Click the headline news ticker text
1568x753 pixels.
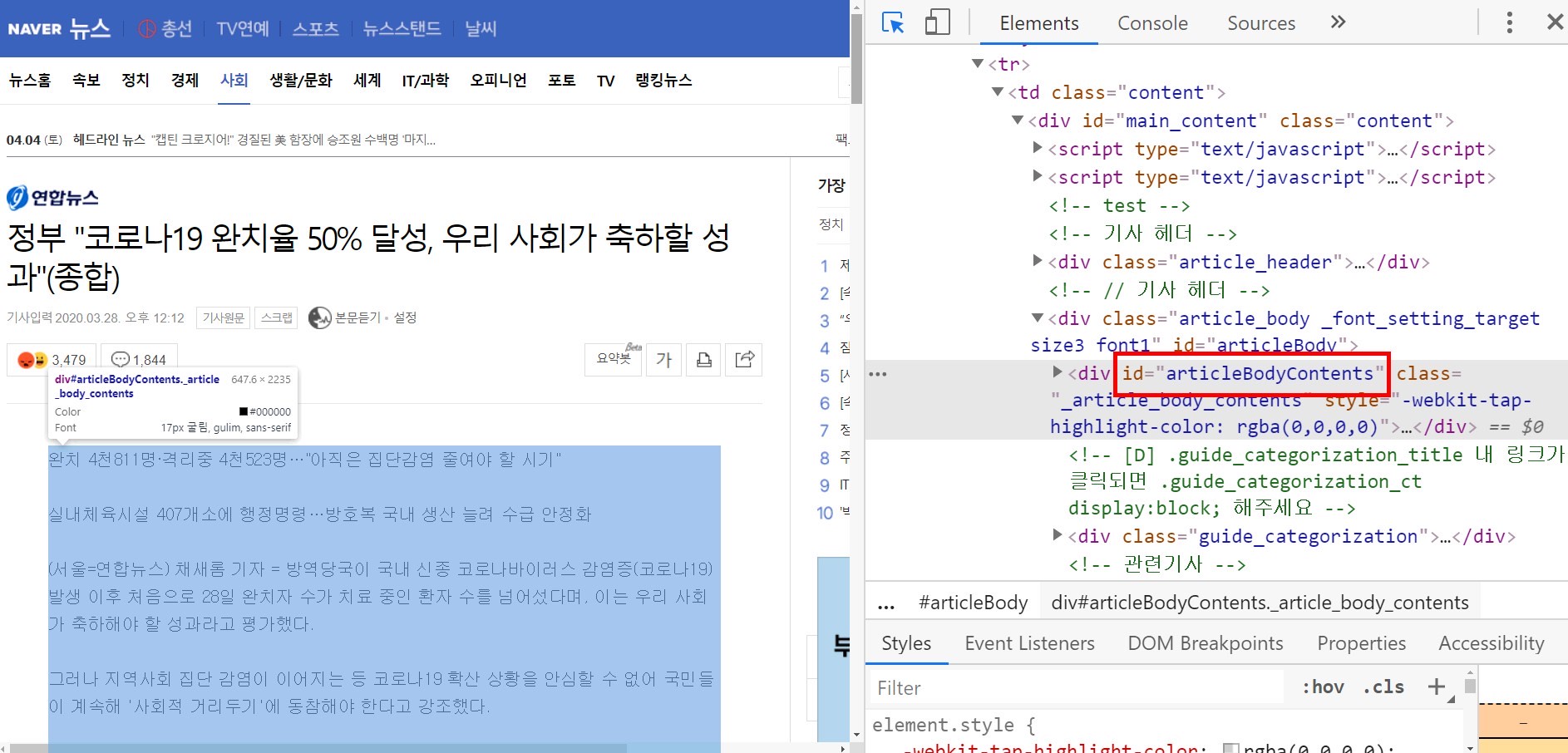[293, 140]
